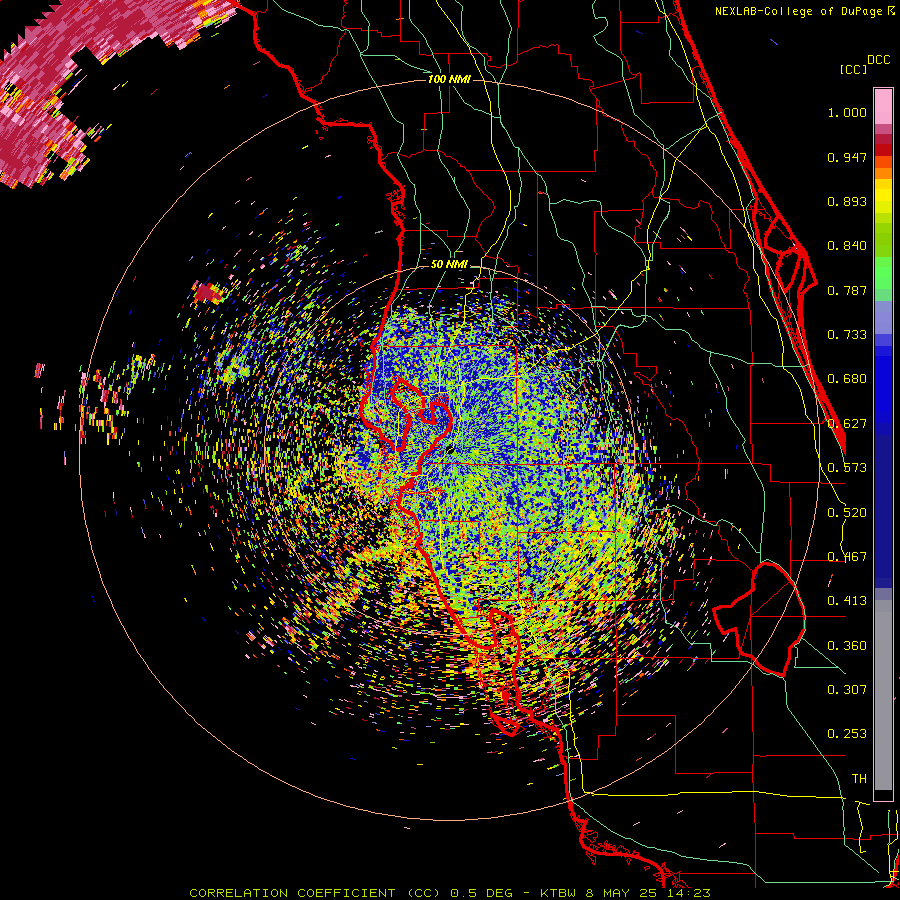
Task: Select the 0.467 scale value
Action: [847, 557]
